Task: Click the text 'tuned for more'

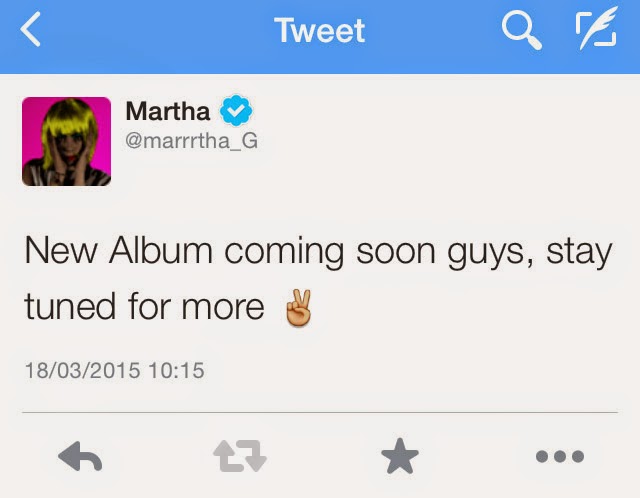Action: click(144, 306)
